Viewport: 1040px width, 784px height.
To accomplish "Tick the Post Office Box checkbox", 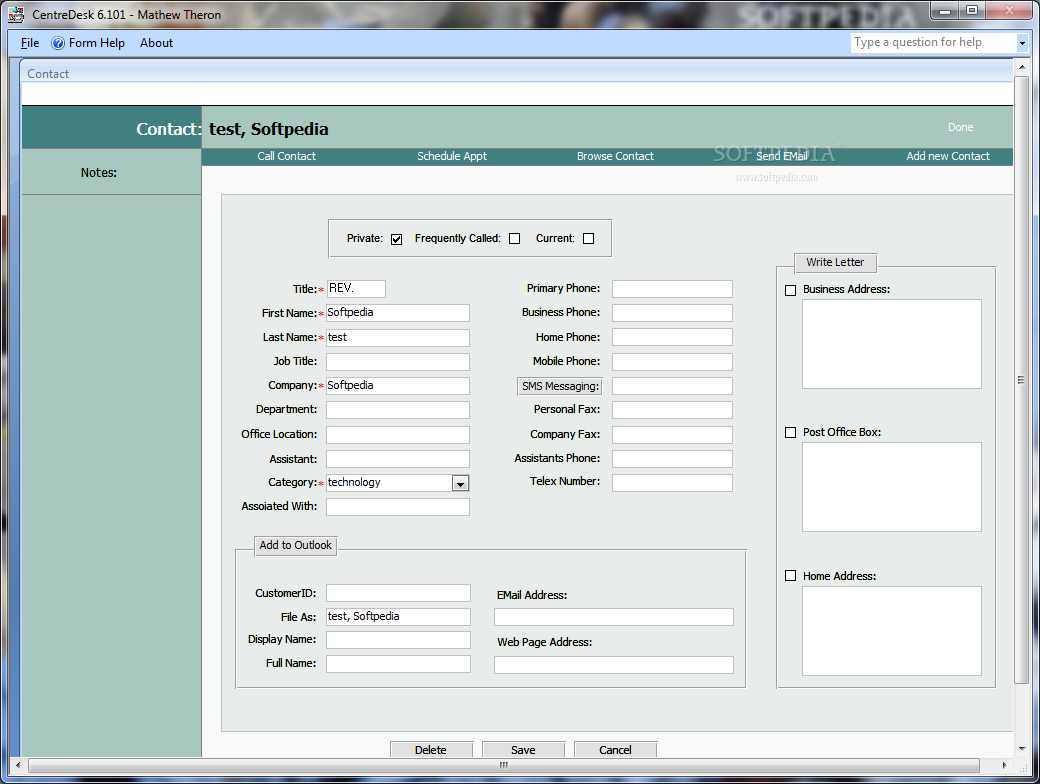I will (x=791, y=432).
